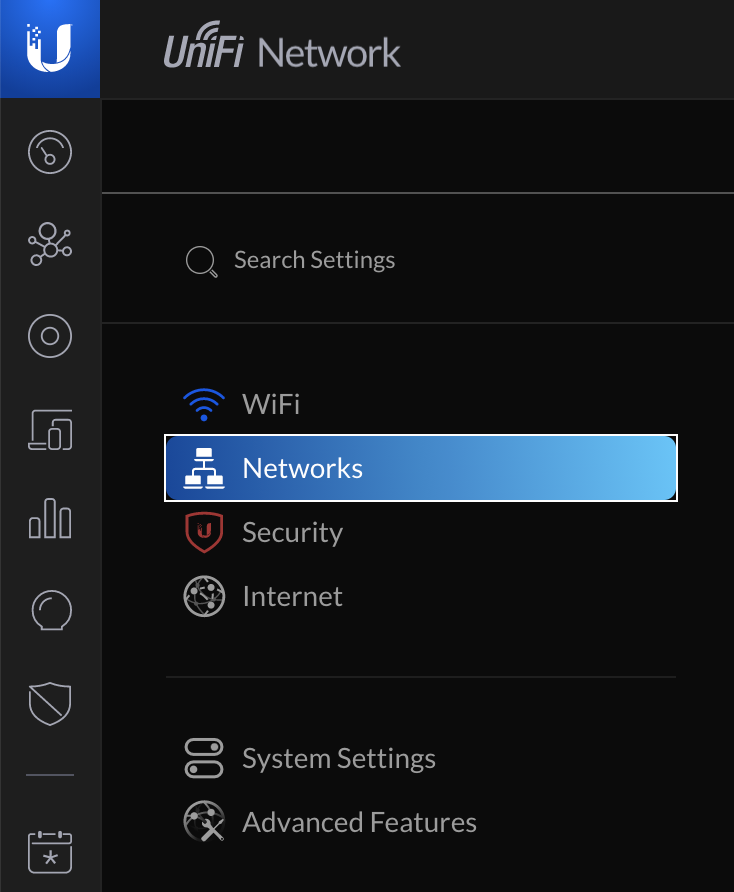Click the System Settings toggles icon
The image size is (734, 892).
pos(204,758)
